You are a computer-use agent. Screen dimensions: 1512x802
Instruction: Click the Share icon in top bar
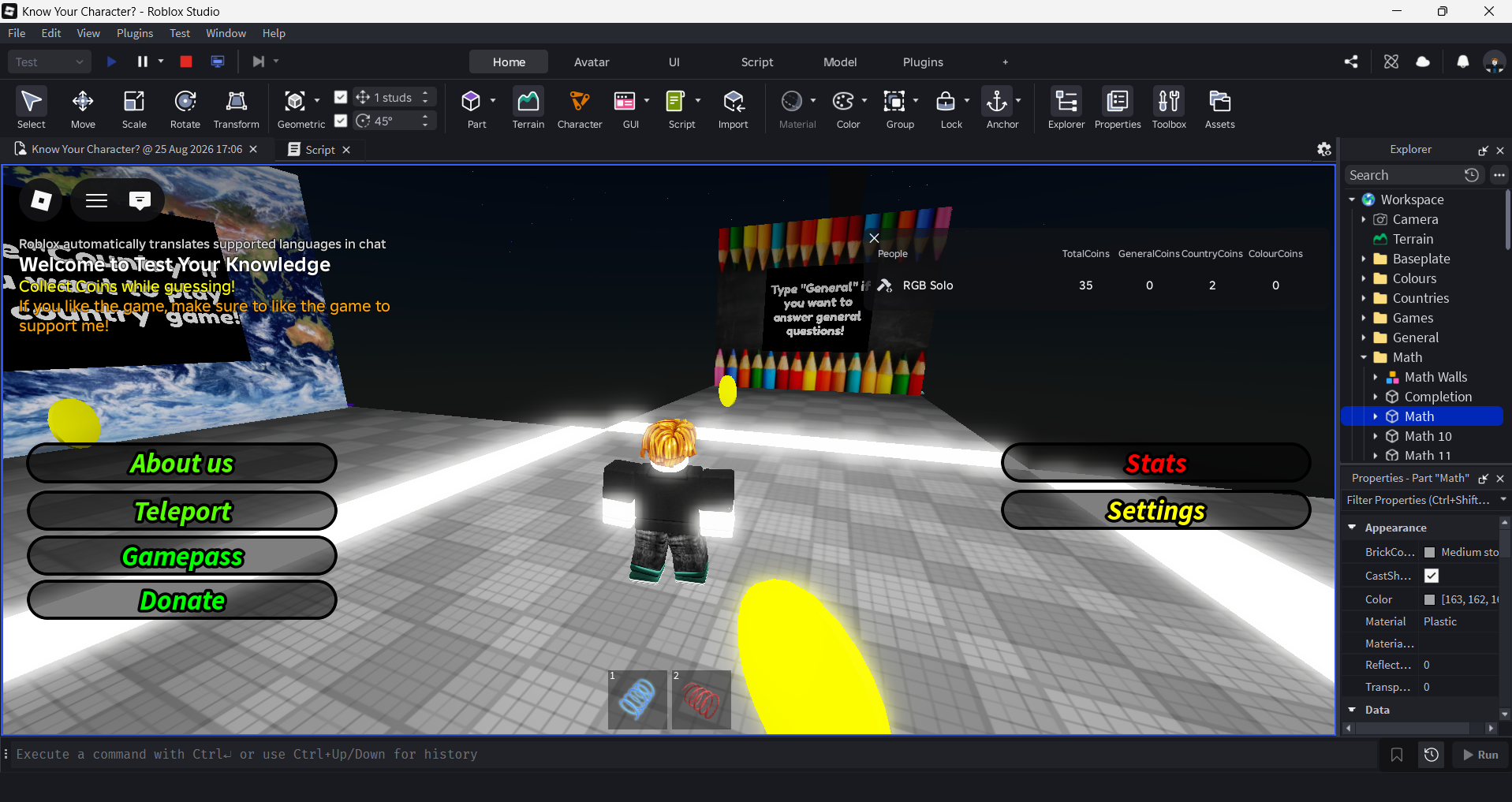(x=1351, y=62)
